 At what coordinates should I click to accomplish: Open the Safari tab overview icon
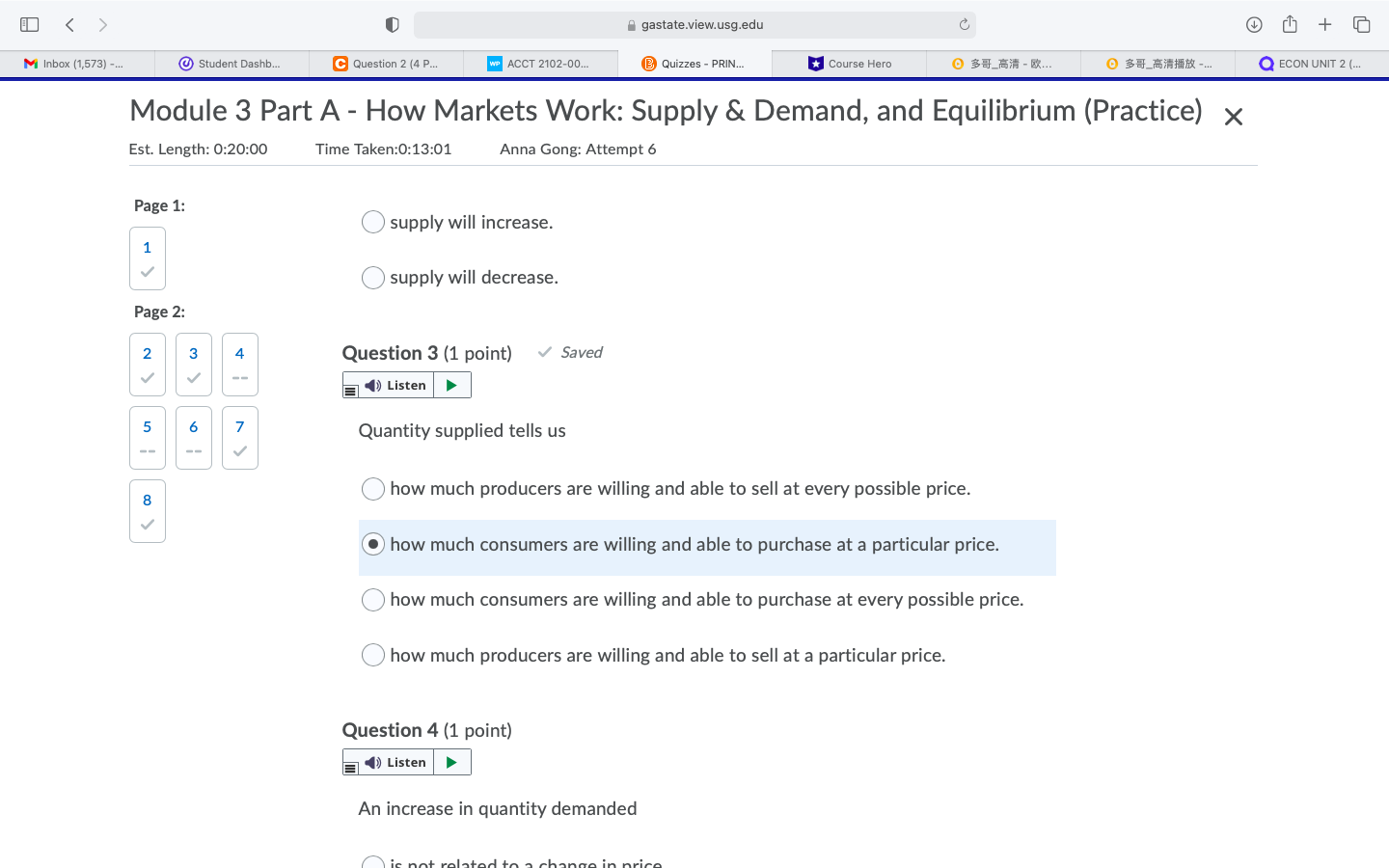pyautogui.click(x=1361, y=24)
